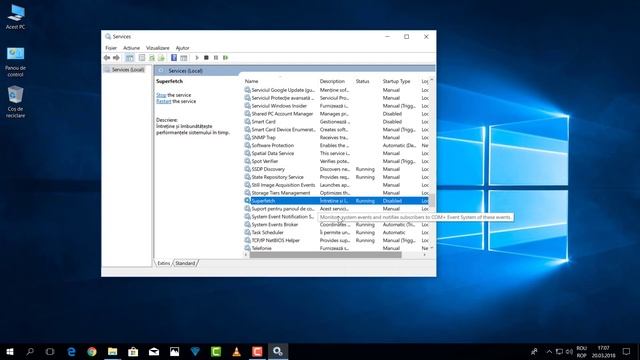This screenshot has width=640, height=360.
Task: Click the Back arrow in Services toolbar
Action: click(107, 58)
